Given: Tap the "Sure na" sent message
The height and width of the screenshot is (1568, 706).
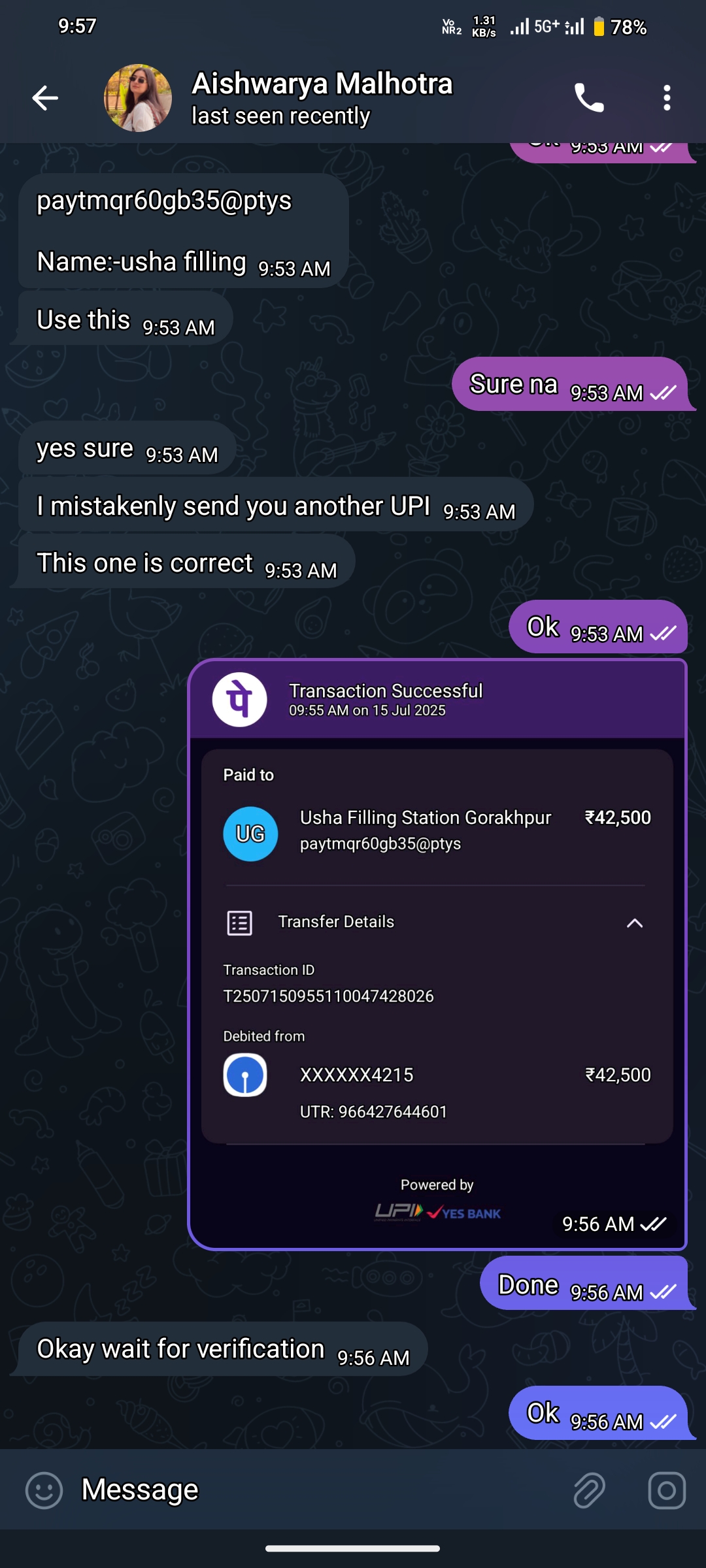Looking at the screenshot, I should tap(569, 385).
